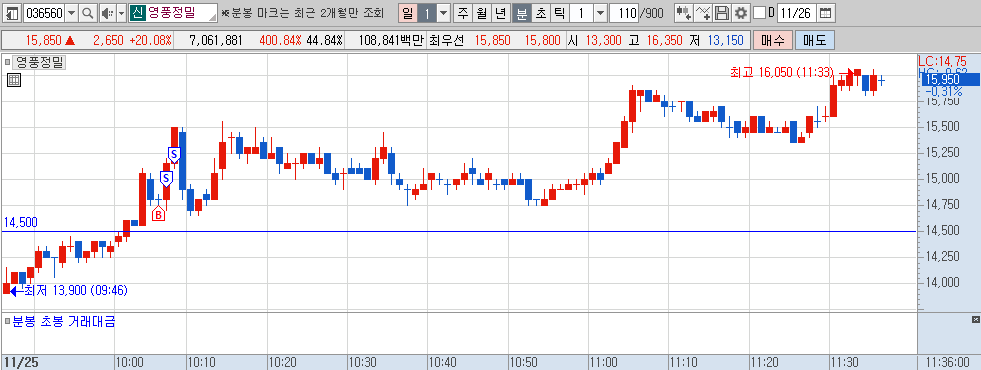Click the 매수 buy button
The width and height of the screenshot is (981, 370).
[773, 41]
